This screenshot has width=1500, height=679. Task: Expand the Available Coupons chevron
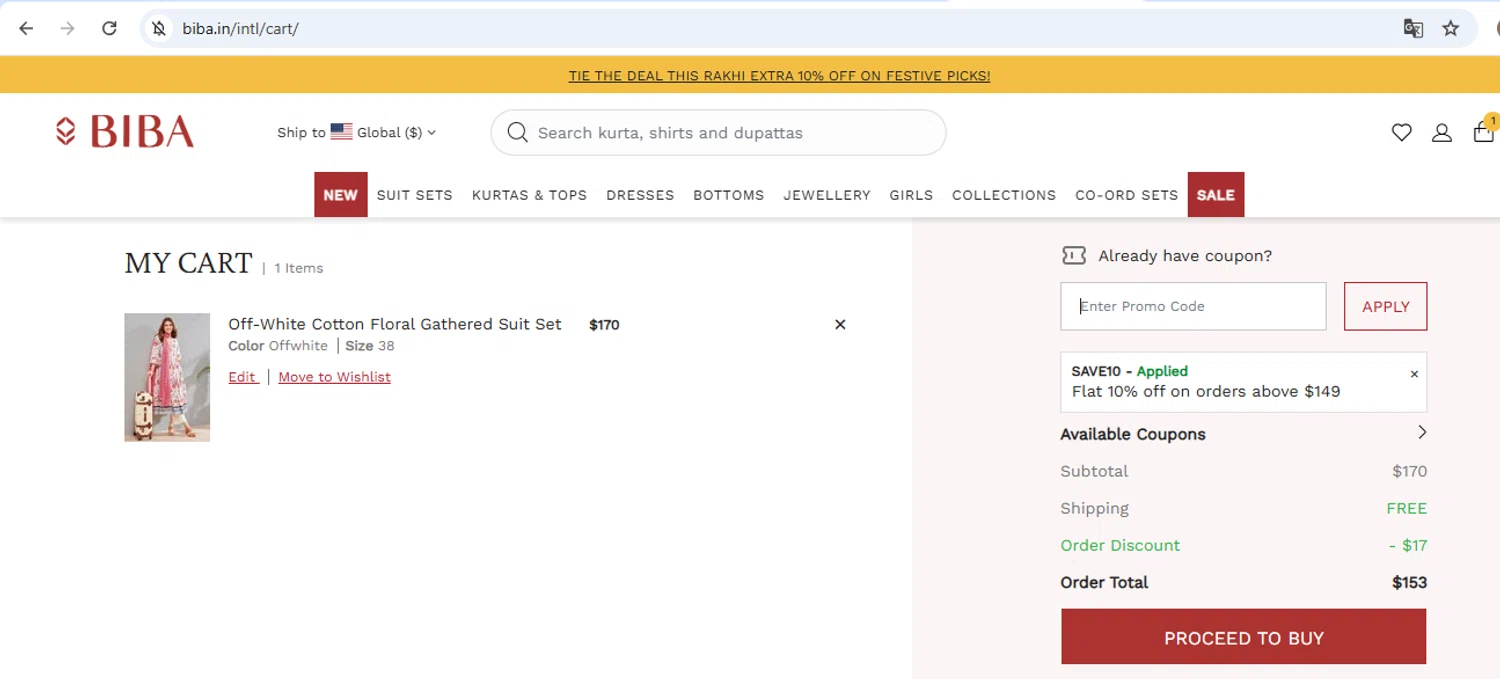pos(1422,432)
